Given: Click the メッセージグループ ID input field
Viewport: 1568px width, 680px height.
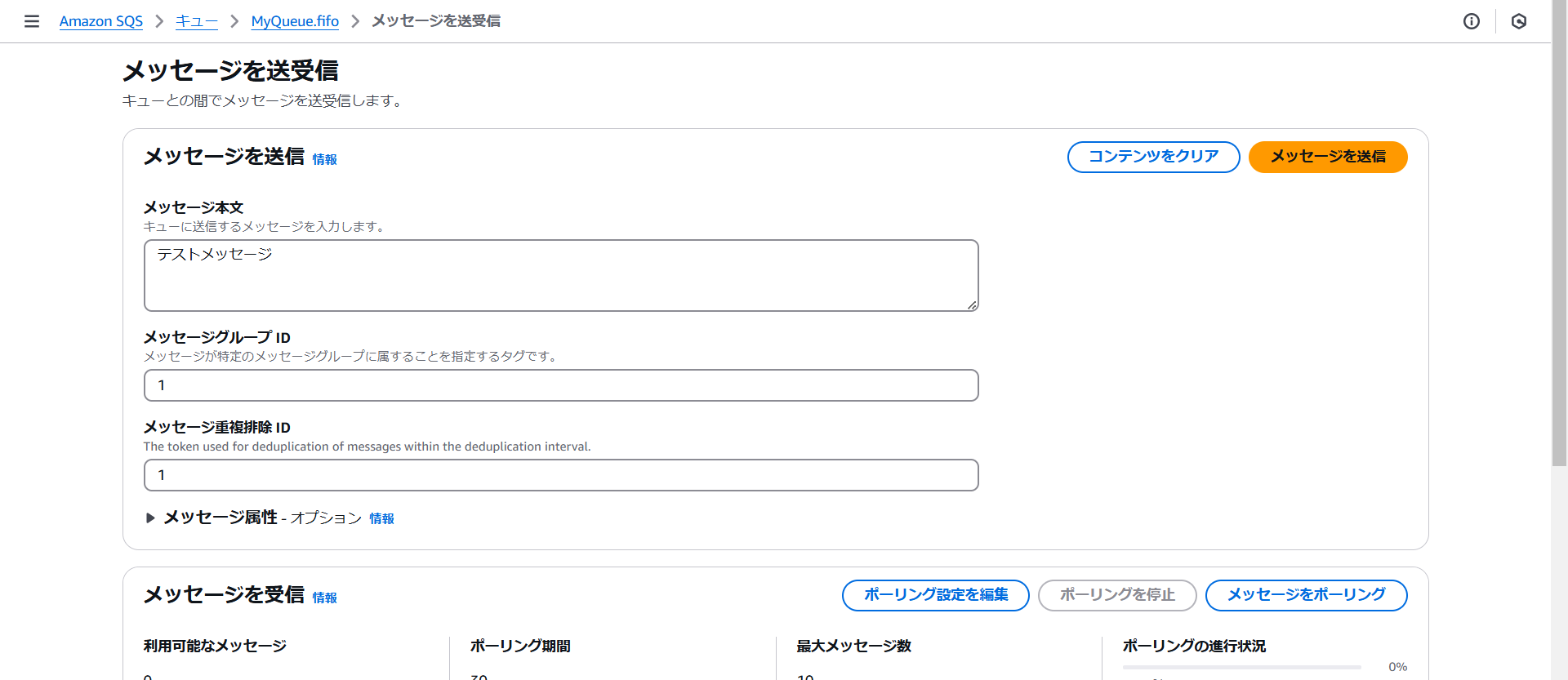Looking at the screenshot, I should point(560,385).
